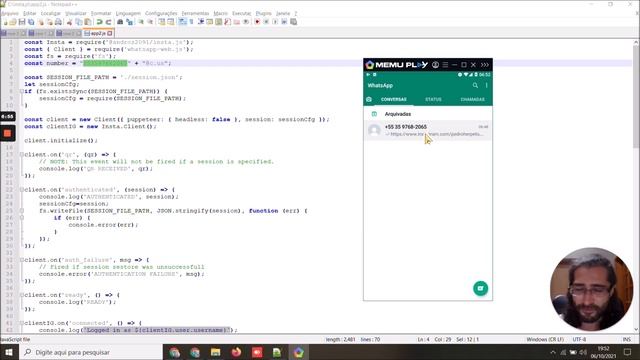The image size is (640, 360).
Task: Open the WhatsApp camera tab icon
Action: [x=369, y=99]
